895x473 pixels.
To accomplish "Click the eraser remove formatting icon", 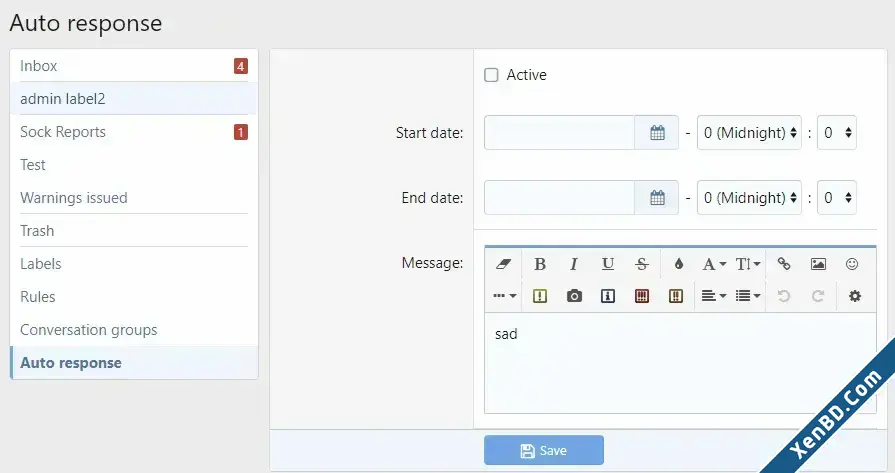I will (503, 264).
